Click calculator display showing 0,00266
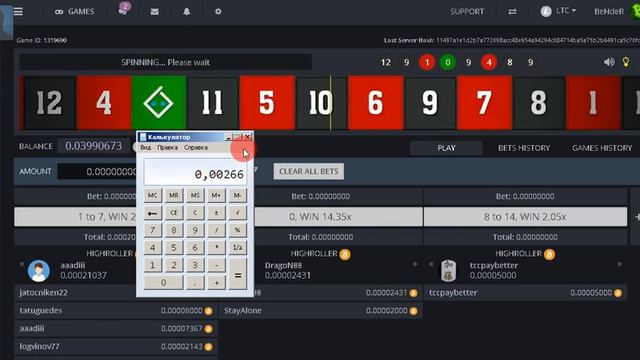The width and height of the screenshot is (640, 360). [x=196, y=172]
